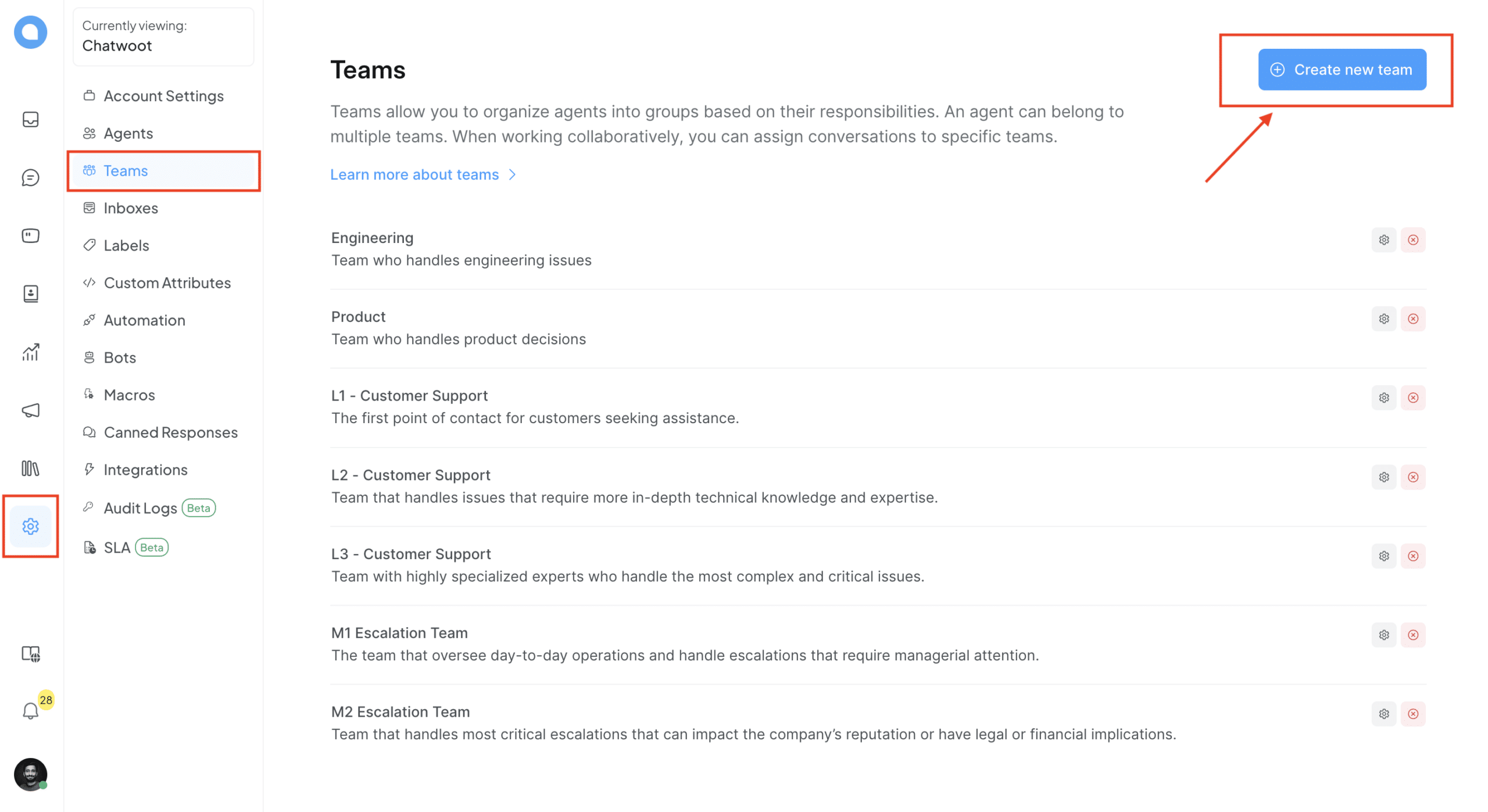The image size is (1488, 812).
Task: Open the Campaigns megaphone icon
Action: coord(30,410)
